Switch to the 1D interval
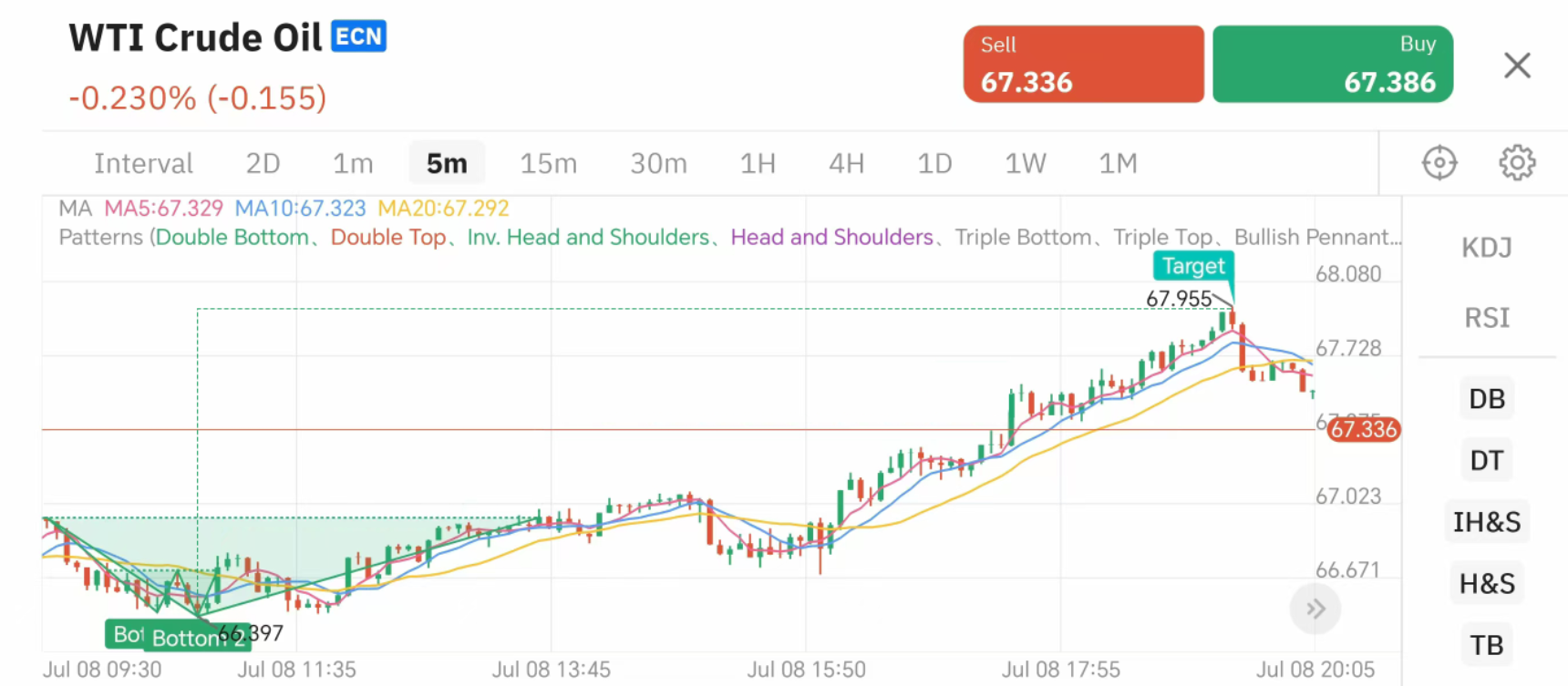Image resolution: width=1568 pixels, height=686 pixels. tap(934, 163)
